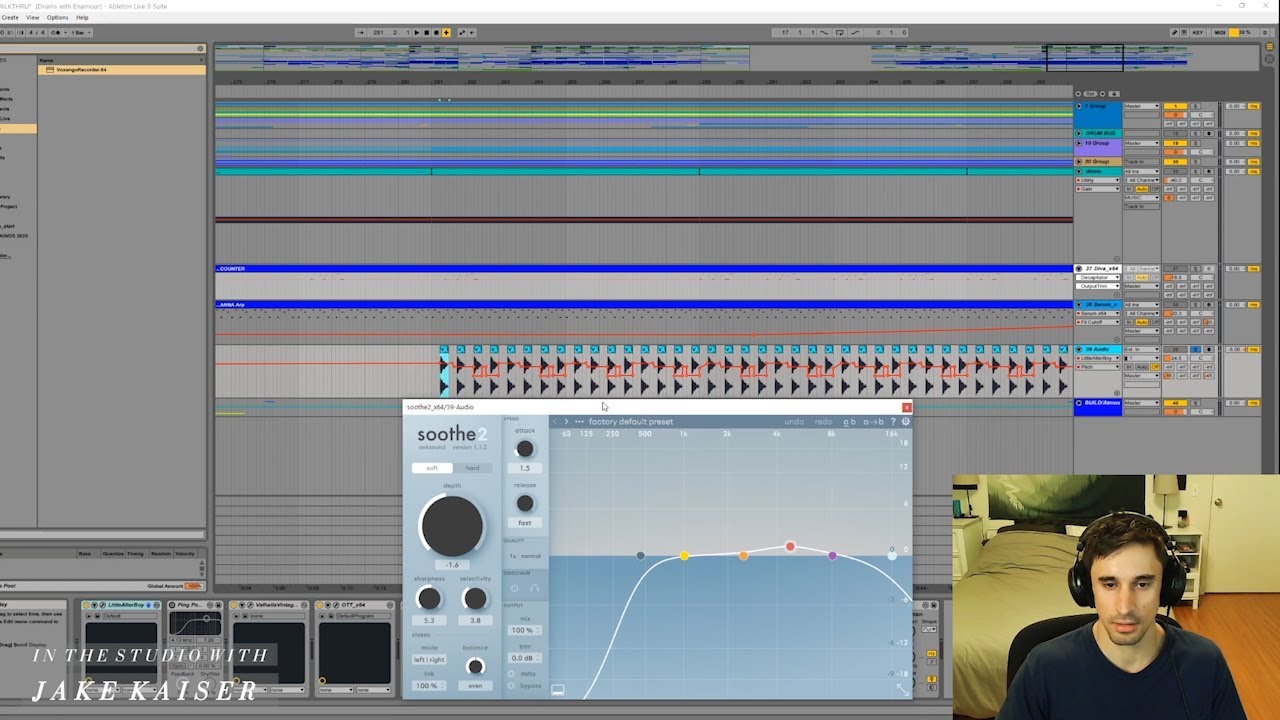The image size is (1280, 720).
Task: Enable soothe2 bypass toggle
Action: tap(511, 686)
